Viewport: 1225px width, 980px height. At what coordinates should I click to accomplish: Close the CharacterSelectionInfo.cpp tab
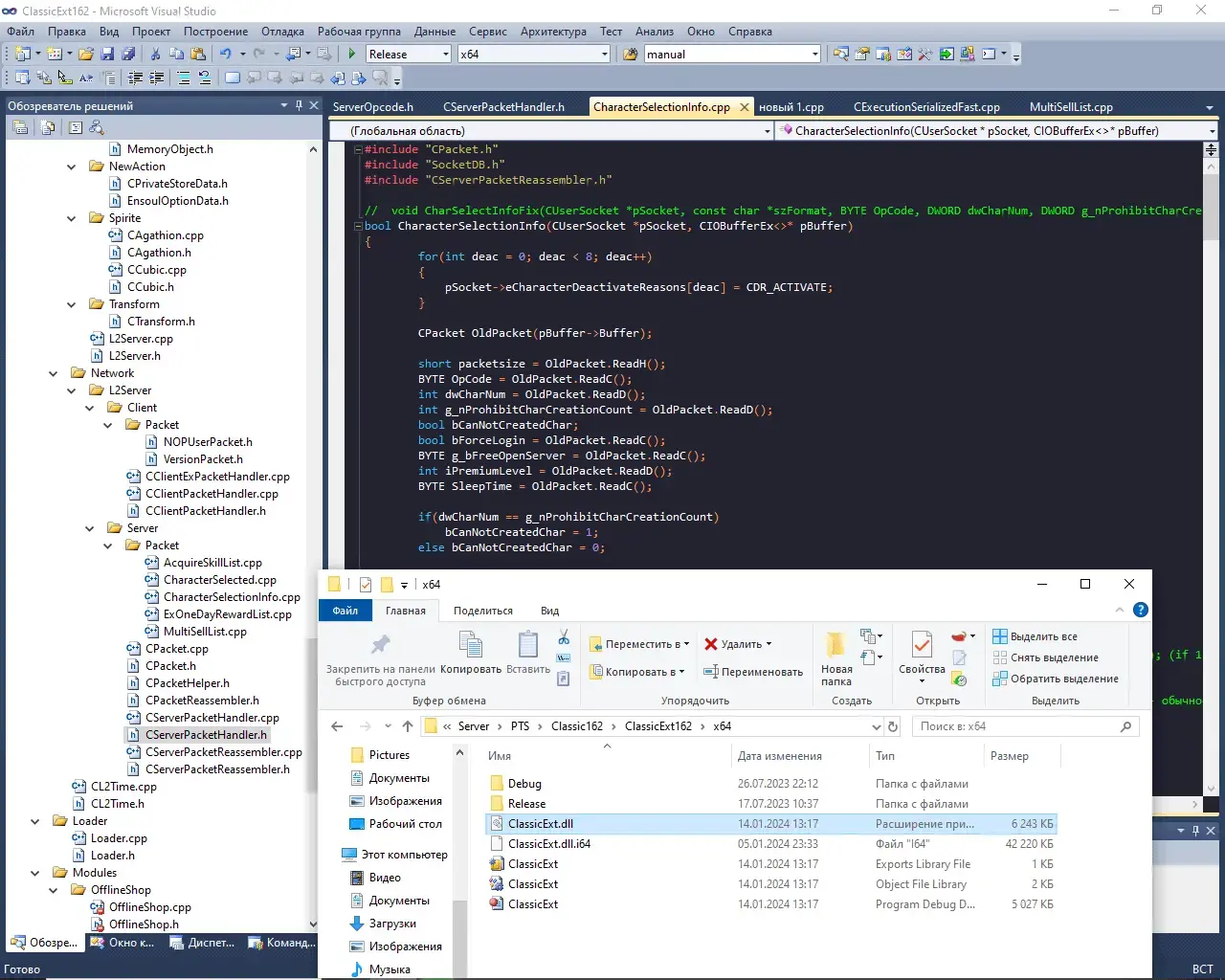click(x=745, y=107)
